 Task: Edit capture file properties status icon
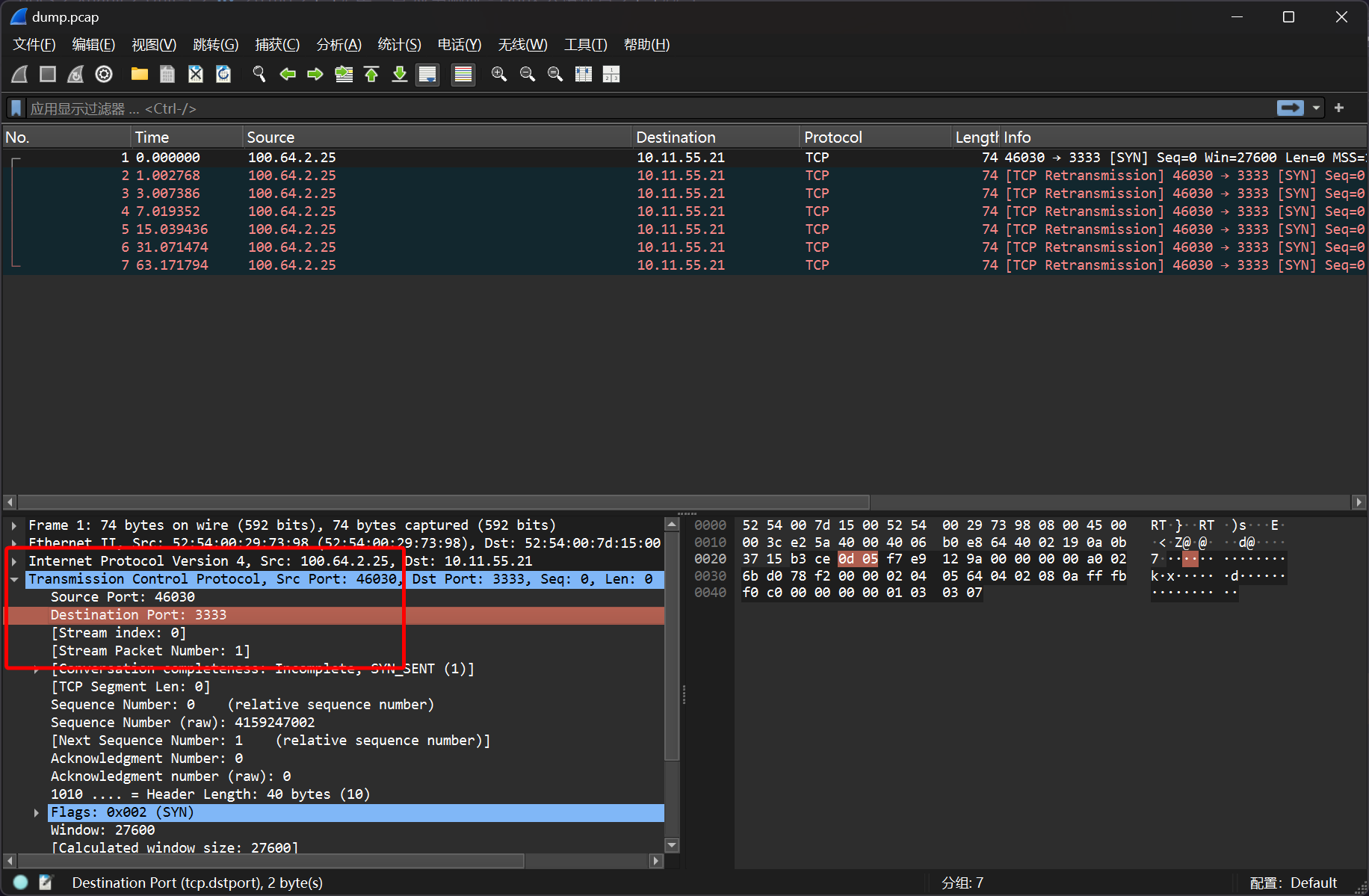pyautogui.click(x=46, y=883)
